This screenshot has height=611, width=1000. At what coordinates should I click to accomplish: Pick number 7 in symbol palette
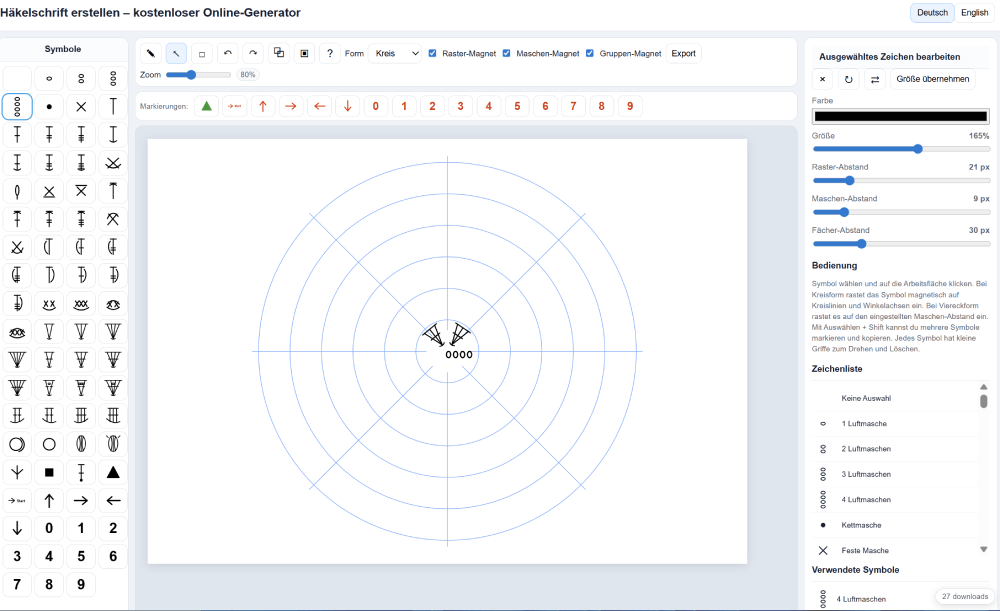pyautogui.click(x=17, y=584)
